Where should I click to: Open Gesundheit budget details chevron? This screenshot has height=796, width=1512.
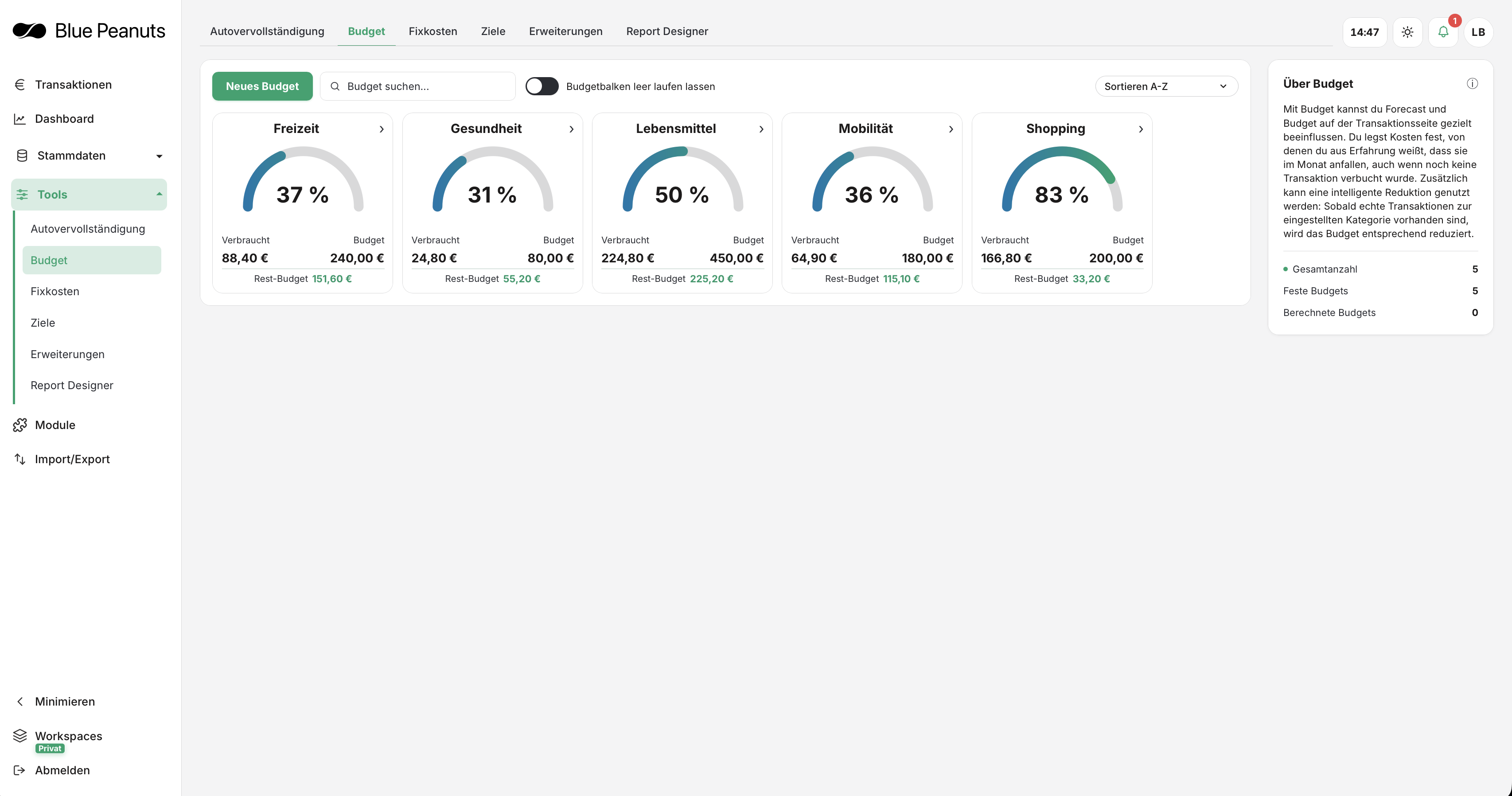click(x=571, y=129)
